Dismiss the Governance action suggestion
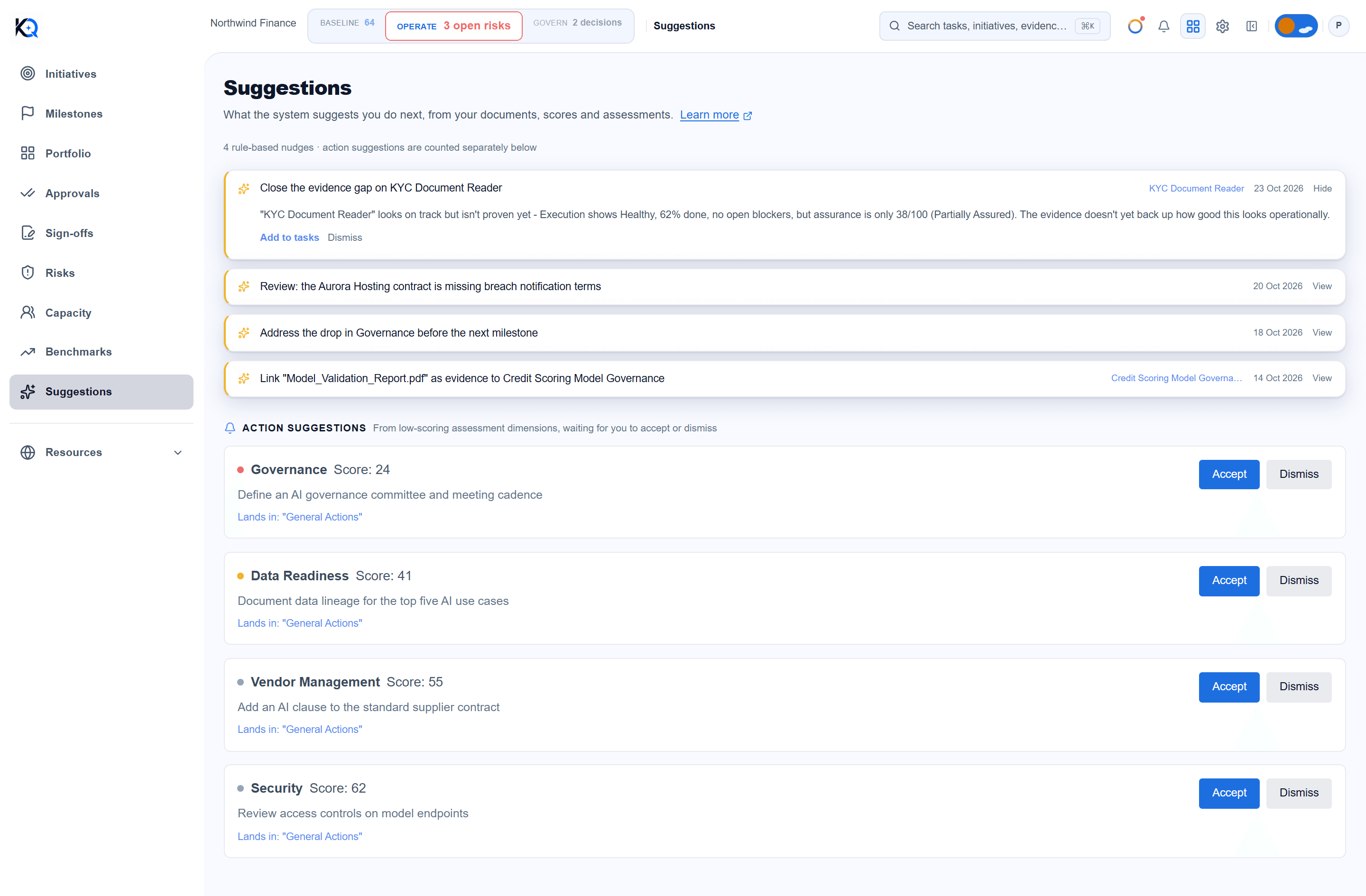This screenshot has width=1366, height=896. click(1298, 475)
